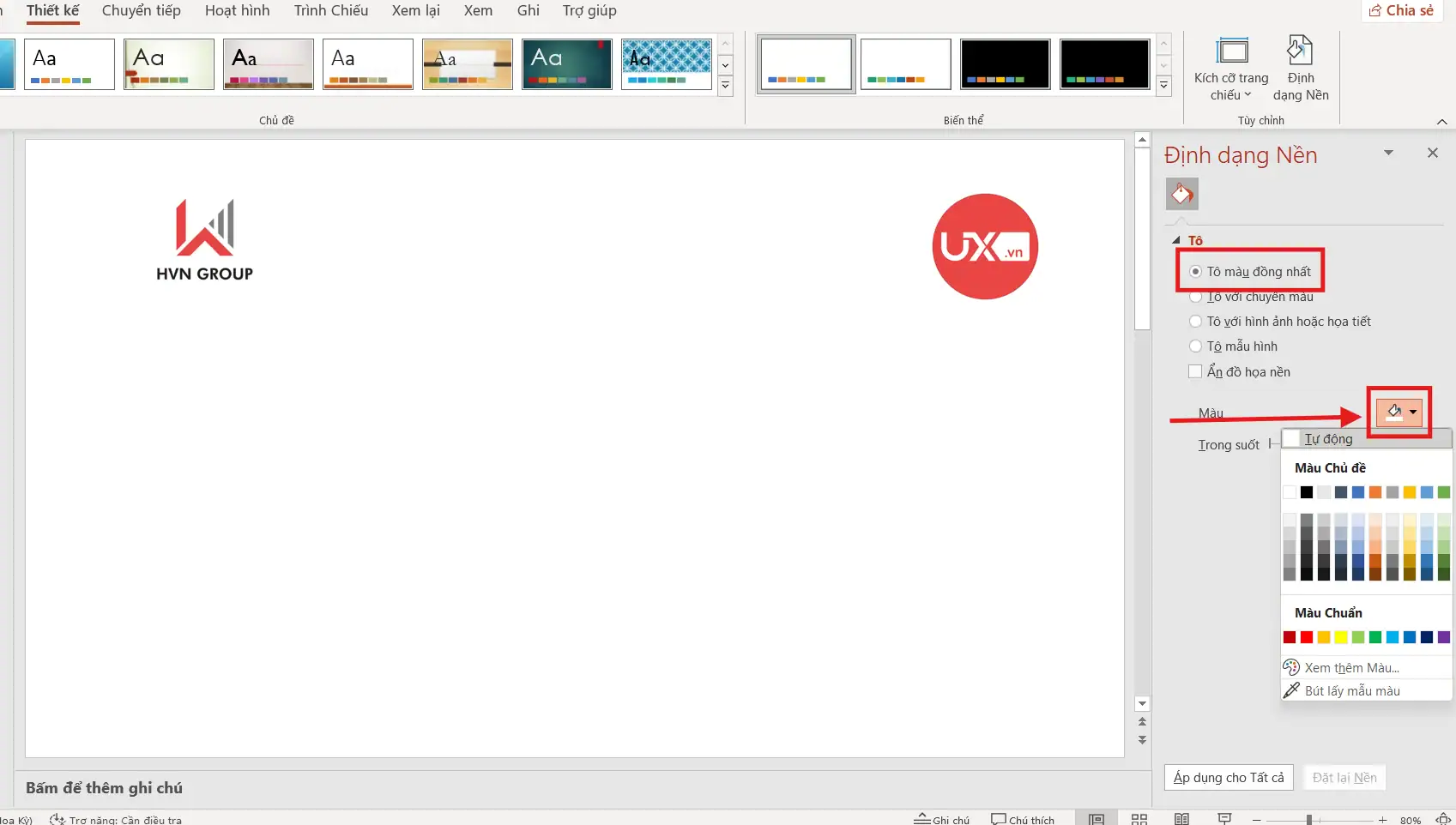Select Tô với hình ảnh hoặc họa tiết

[x=1195, y=322]
